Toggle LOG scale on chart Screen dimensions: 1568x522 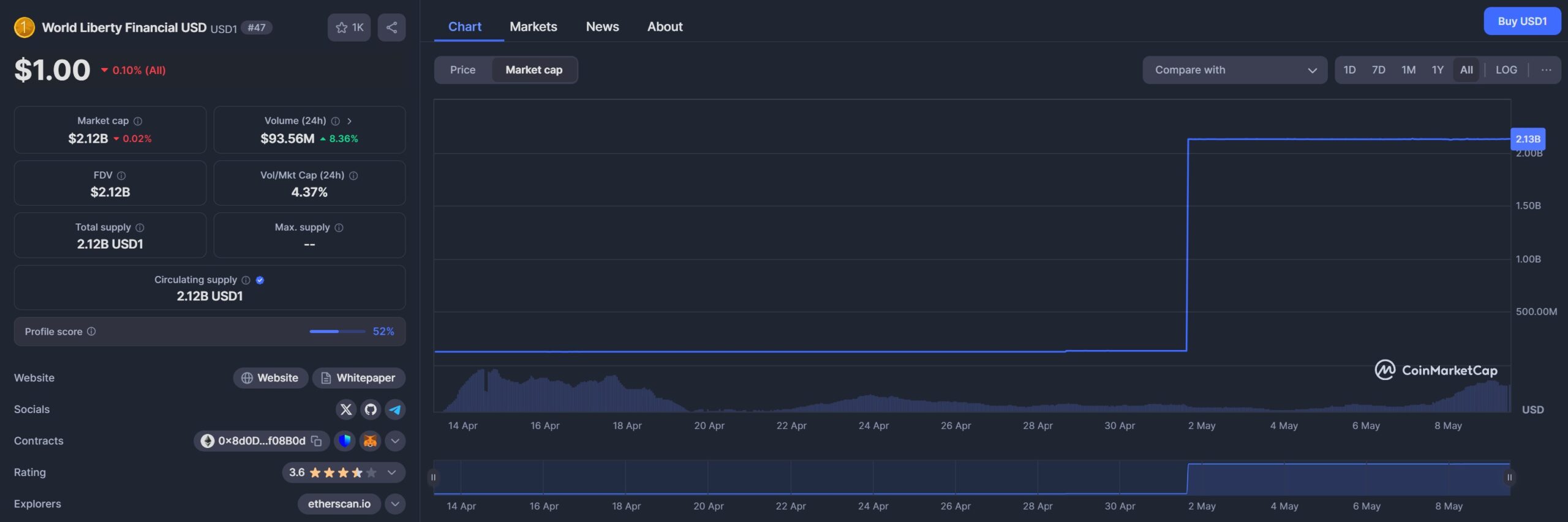(1506, 70)
